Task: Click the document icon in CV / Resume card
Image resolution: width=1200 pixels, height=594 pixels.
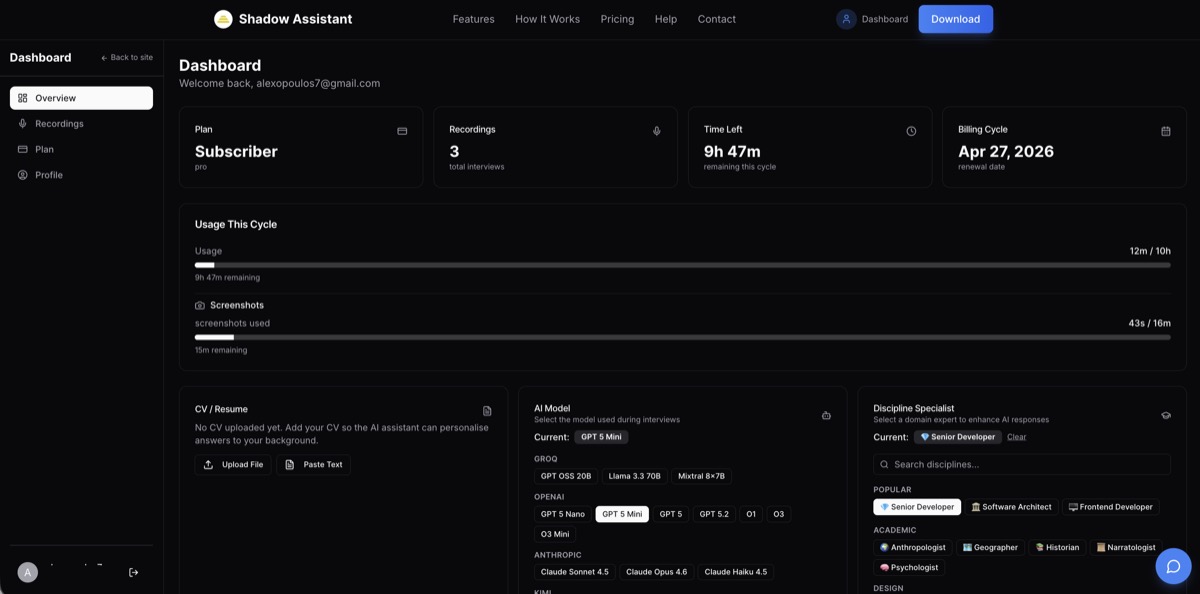Action: point(487,411)
